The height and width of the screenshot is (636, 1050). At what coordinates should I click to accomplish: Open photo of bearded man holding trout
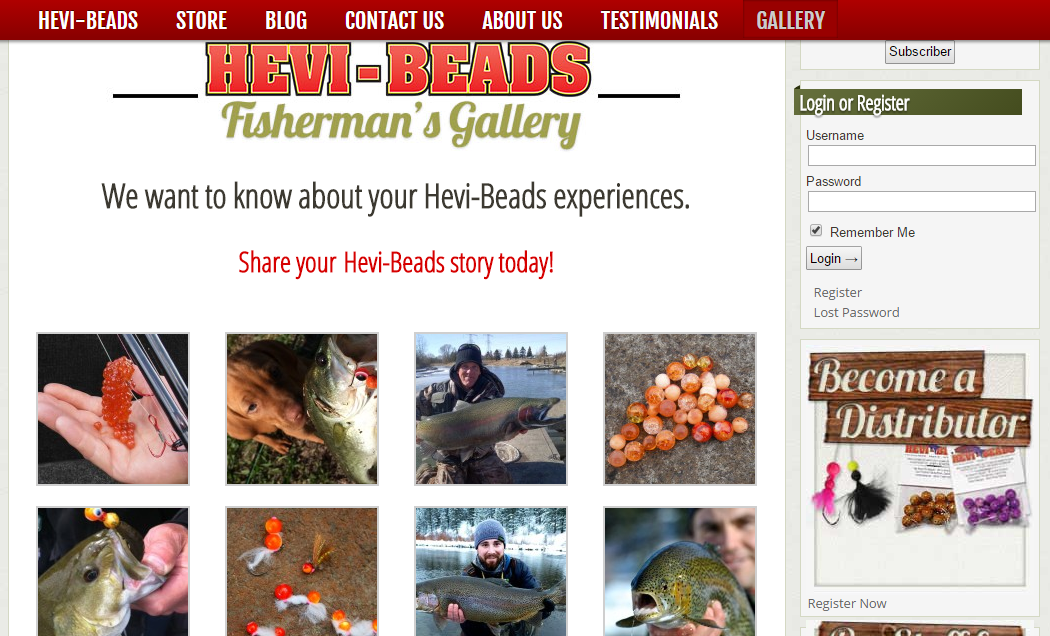tap(491, 571)
